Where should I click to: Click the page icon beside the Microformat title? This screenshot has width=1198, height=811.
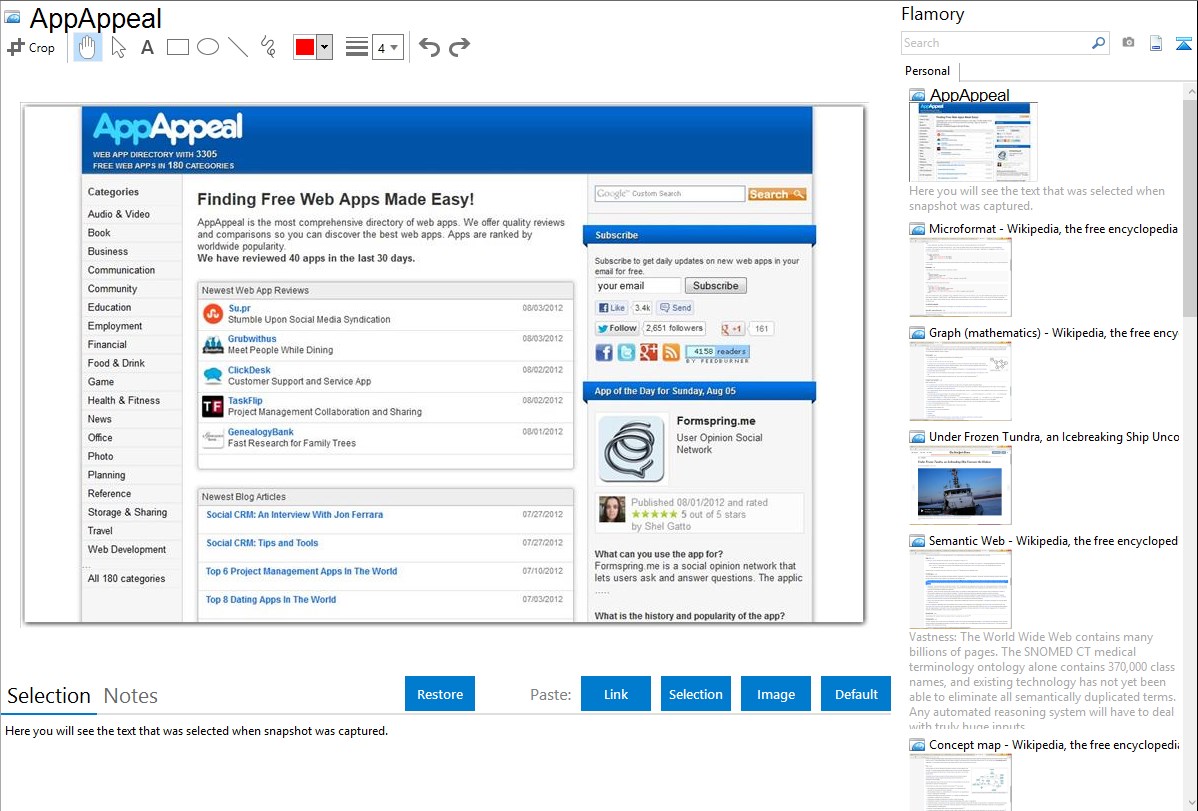pos(917,229)
